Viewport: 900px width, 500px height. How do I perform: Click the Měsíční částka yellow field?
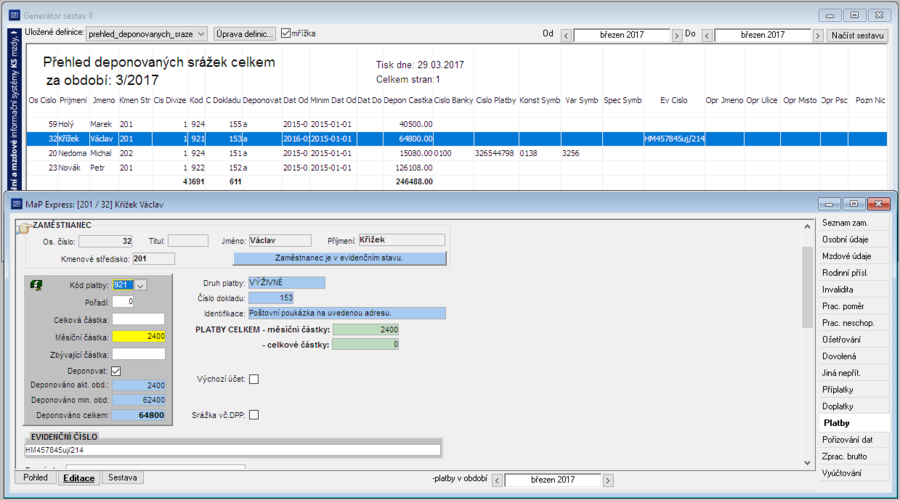(139, 336)
